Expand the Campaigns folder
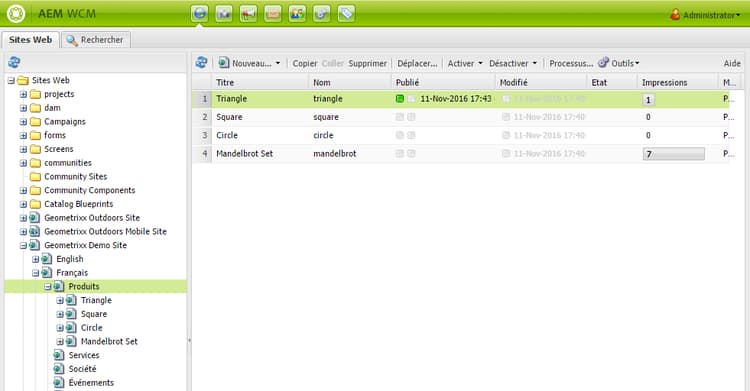This screenshot has height=391, width=750. [x=23, y=122]
